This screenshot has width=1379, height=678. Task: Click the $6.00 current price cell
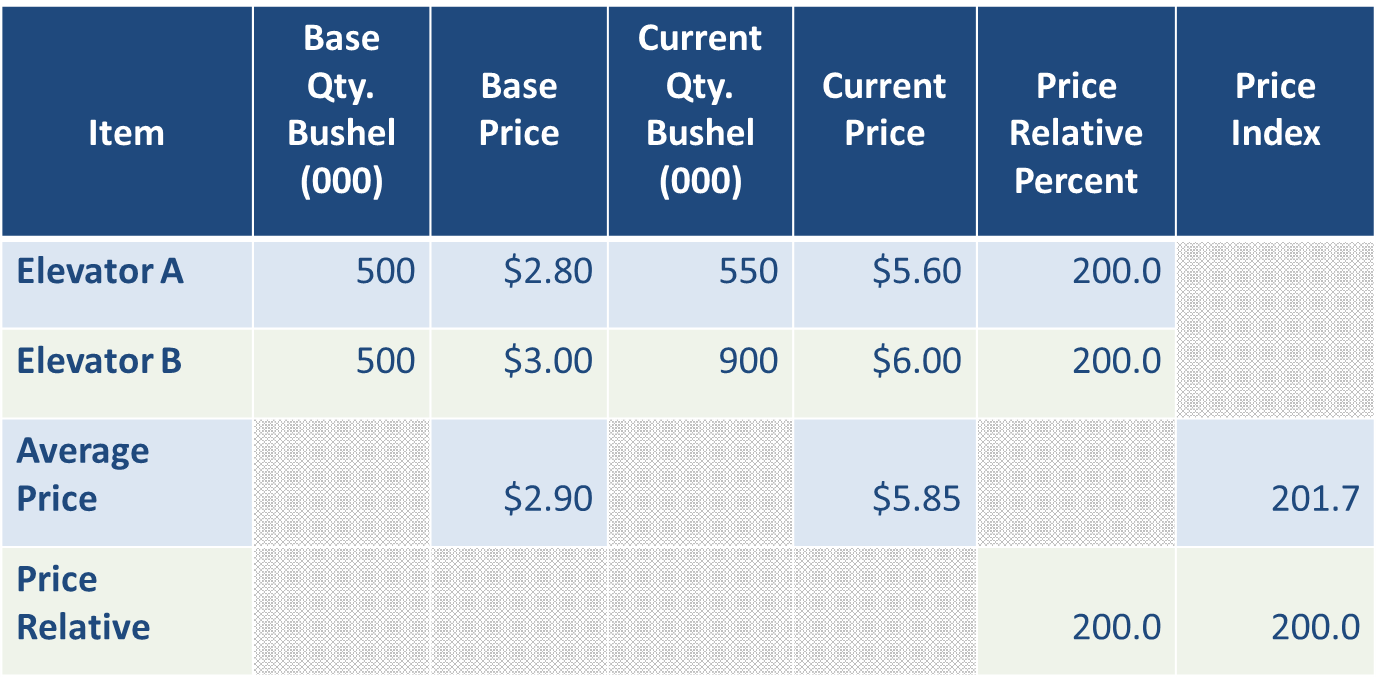point(916,361)
